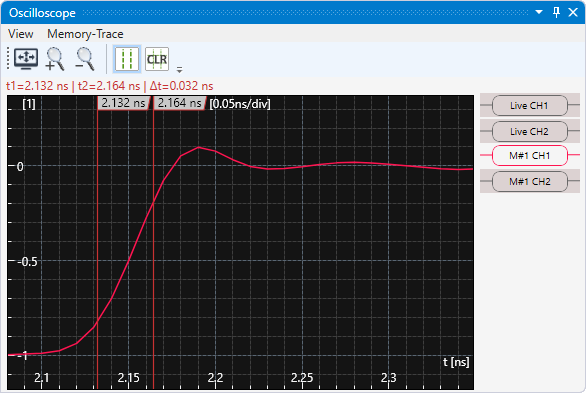586x393 pixels.
Task: Toggle the M#1 CH2 memory trace
Action: 530,182
